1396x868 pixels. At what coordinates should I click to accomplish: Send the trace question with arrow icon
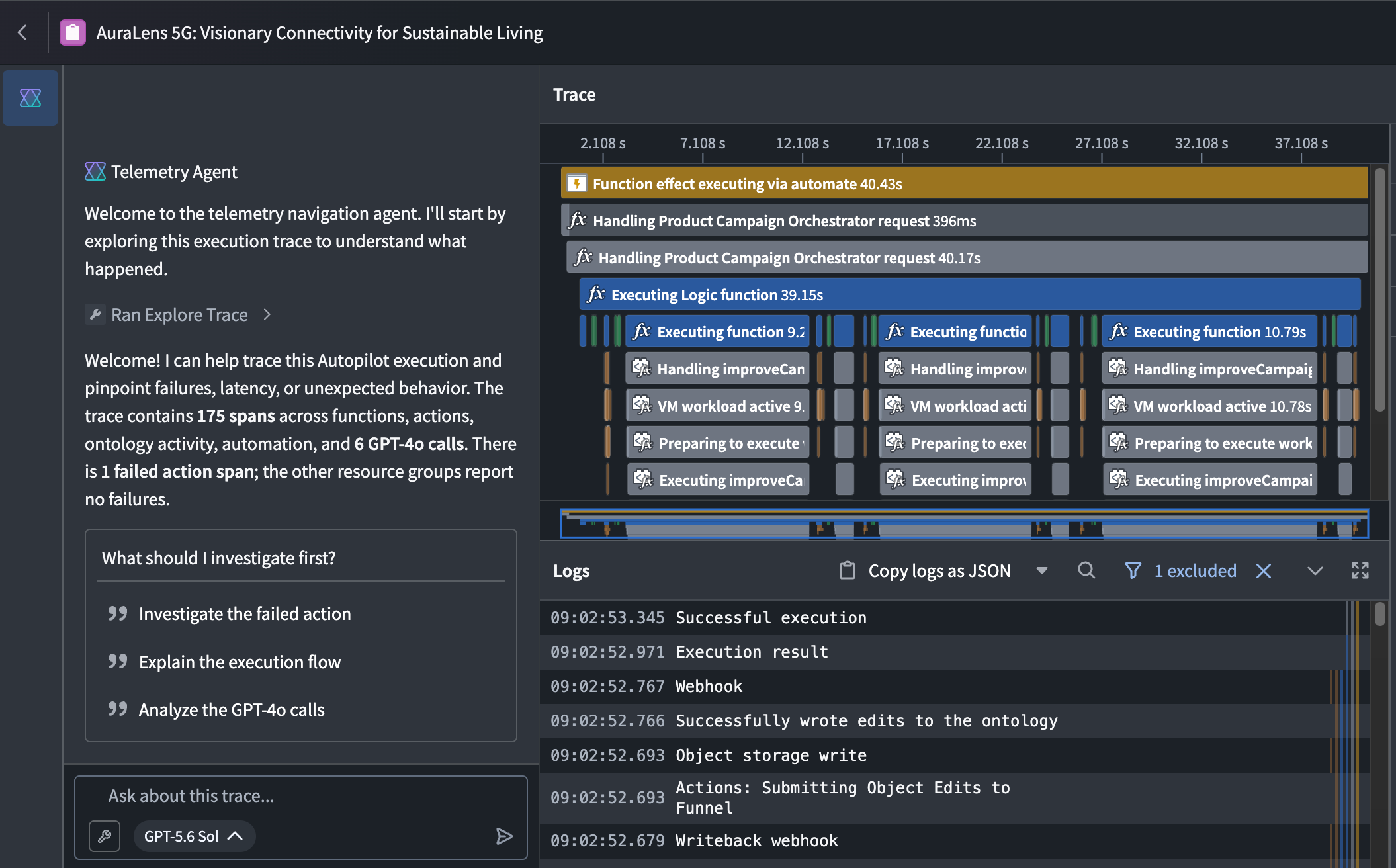(504, 836)
